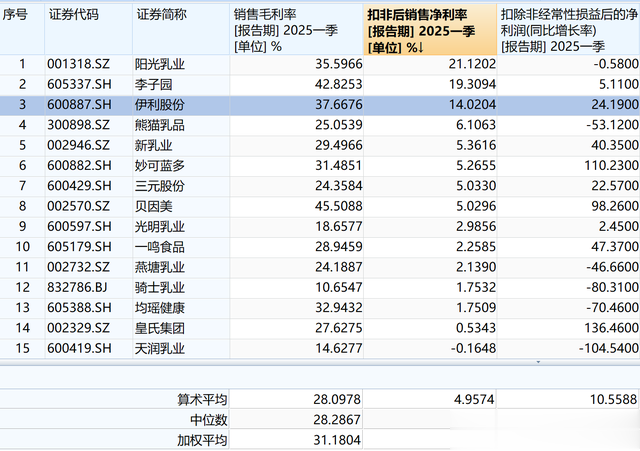Select the 贝因美 name cell
Screen dimensions: 640x451
153,206
